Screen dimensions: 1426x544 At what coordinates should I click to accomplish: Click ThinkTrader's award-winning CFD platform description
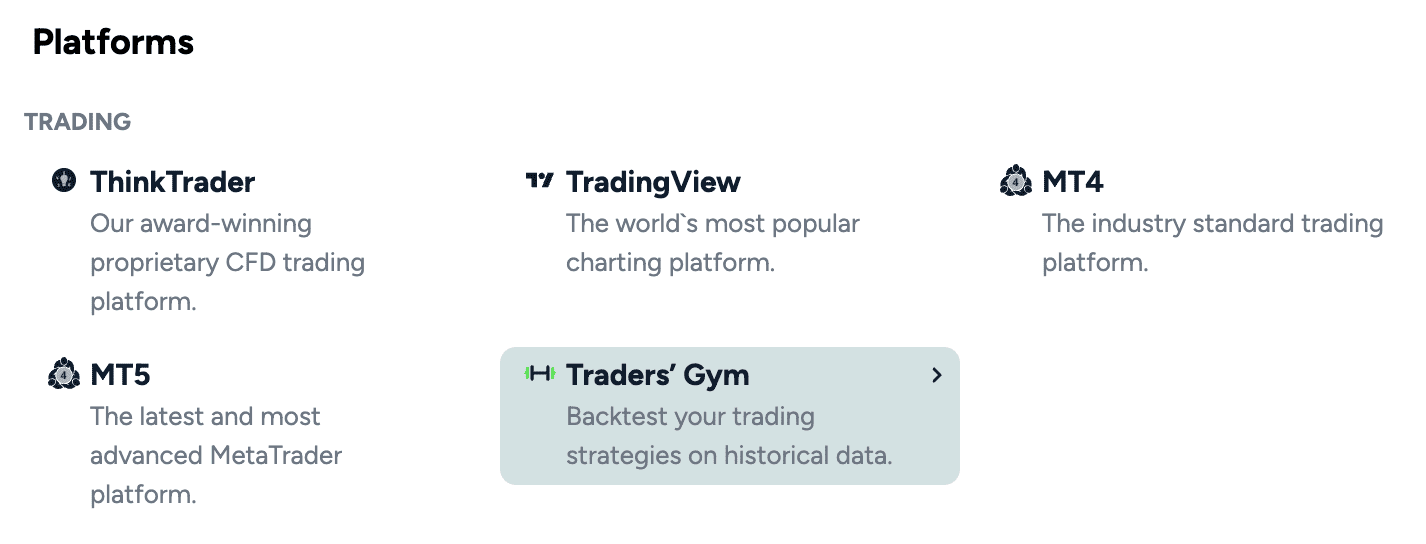(x=228, y=262)
